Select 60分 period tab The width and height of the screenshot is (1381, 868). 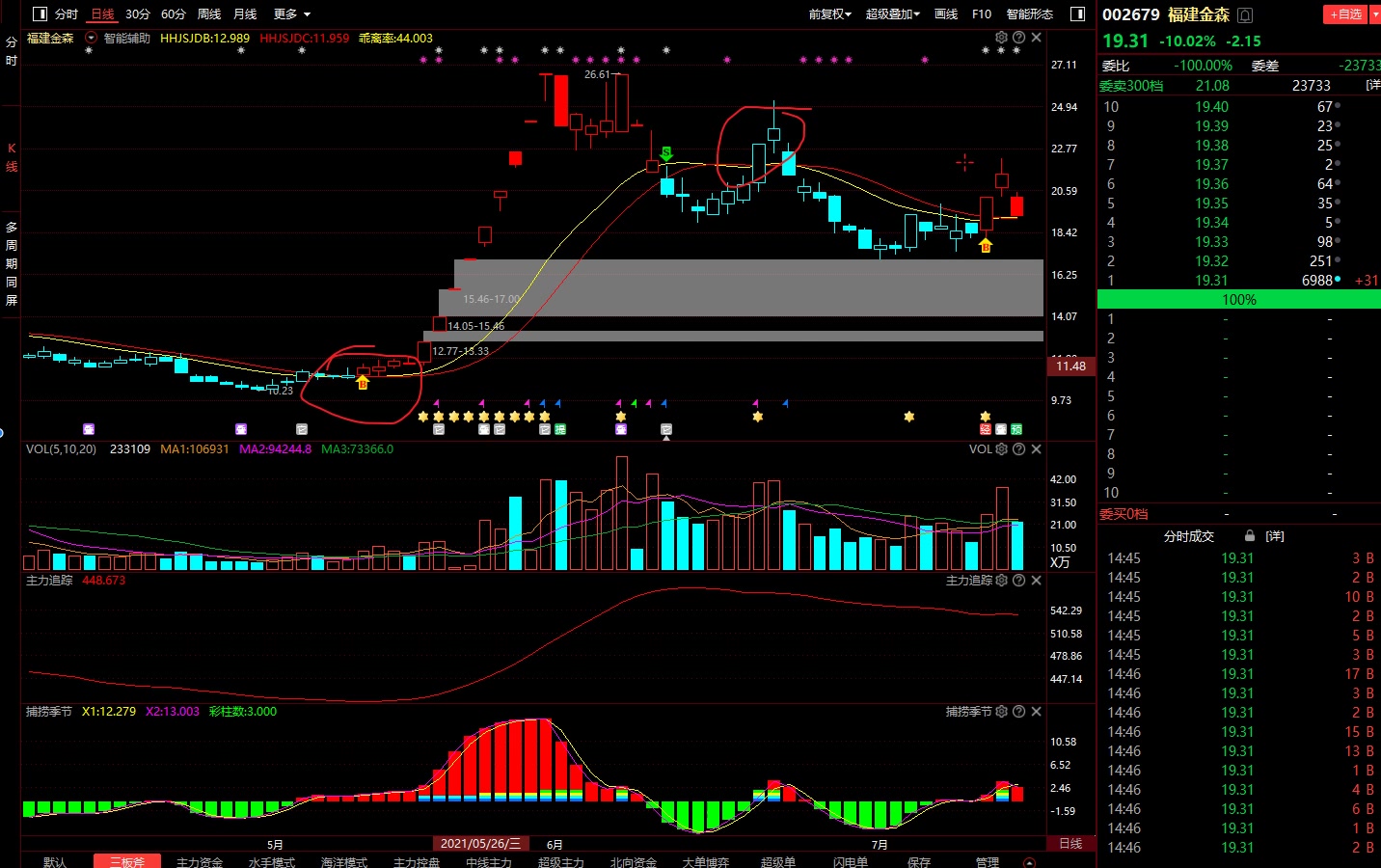tap(174, 14)
